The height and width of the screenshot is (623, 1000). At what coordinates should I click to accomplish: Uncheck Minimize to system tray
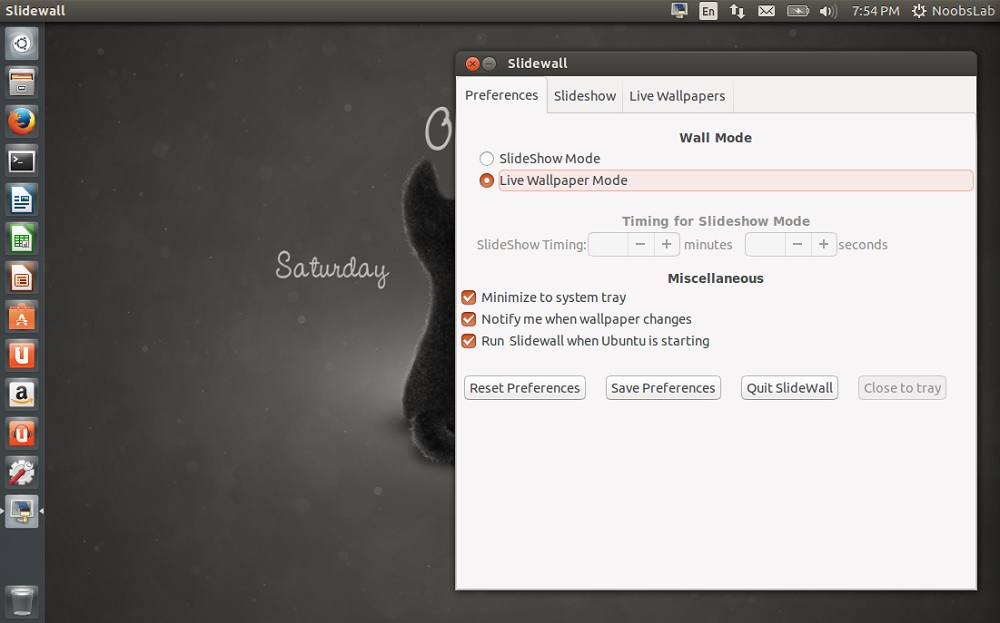coord(469,297)
